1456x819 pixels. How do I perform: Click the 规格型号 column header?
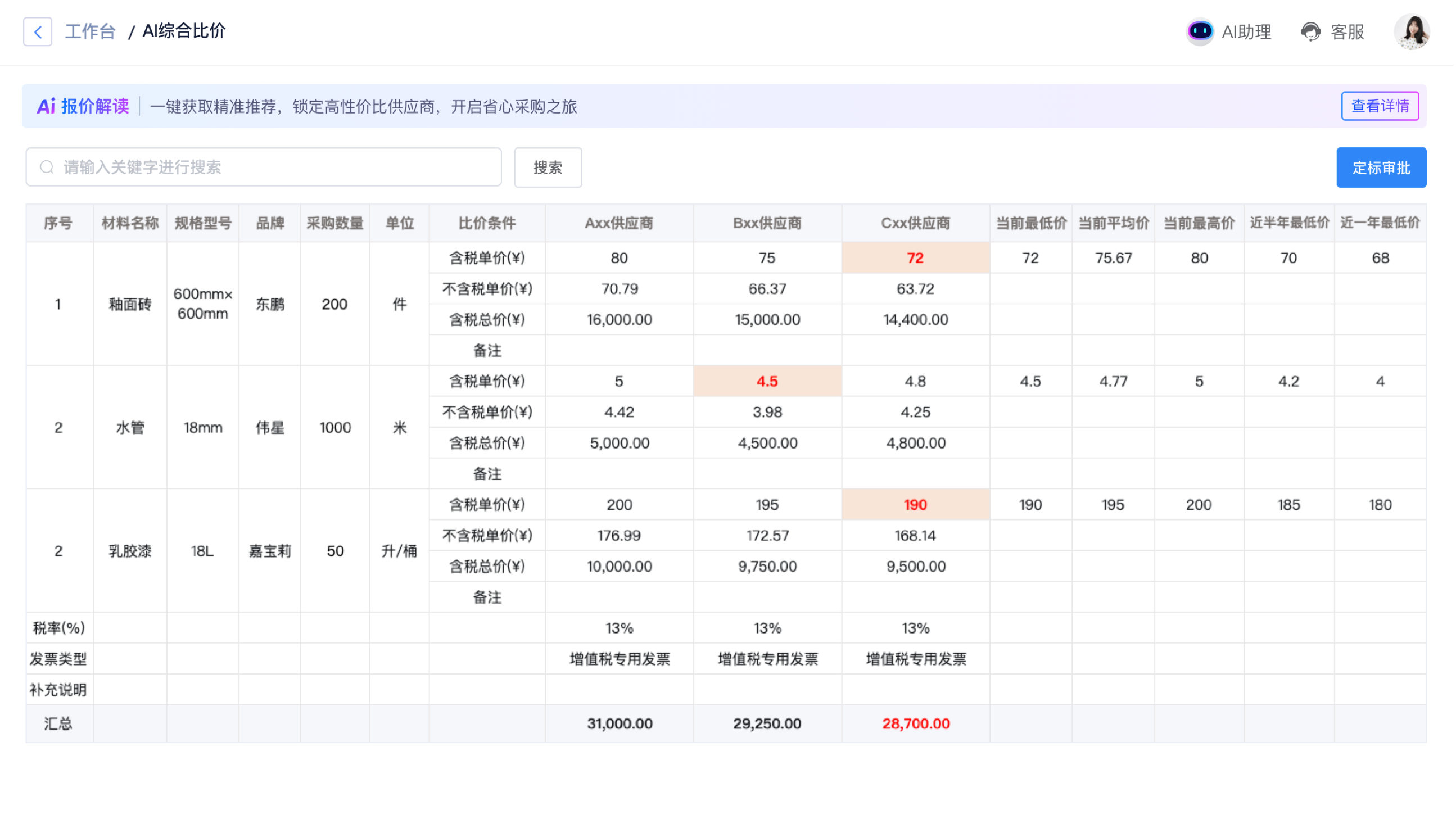pos(204,223)
